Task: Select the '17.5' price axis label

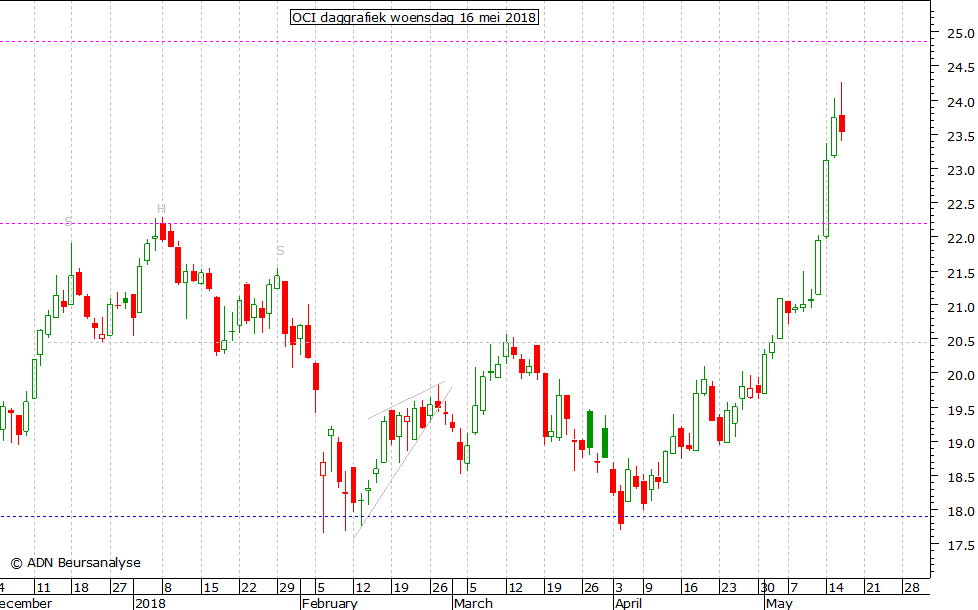Action: pyautogui.click(x=961, y=546)
